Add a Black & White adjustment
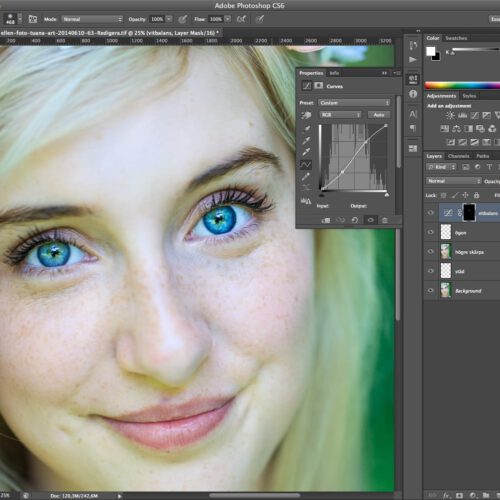Viewport: 500px width, 500px height. coord(468,129)
